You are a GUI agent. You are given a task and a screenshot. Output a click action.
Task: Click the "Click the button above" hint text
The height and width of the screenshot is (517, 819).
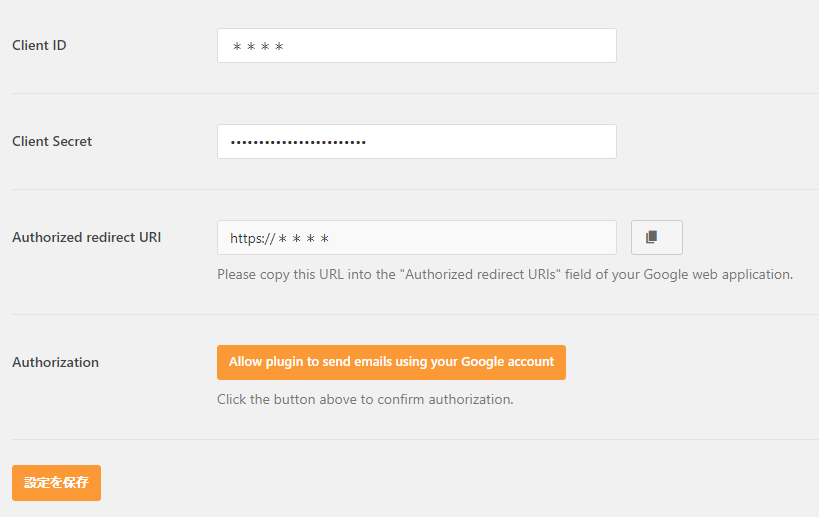coord(365,399)
